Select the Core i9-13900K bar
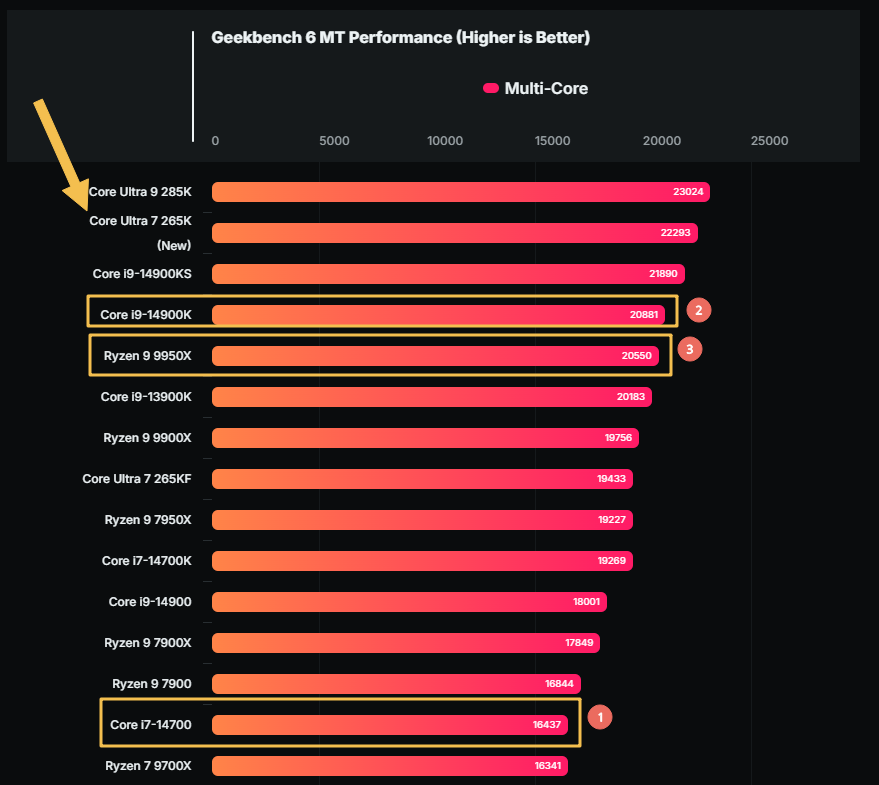This screenshot has width=879, height=785. (432, 397)
